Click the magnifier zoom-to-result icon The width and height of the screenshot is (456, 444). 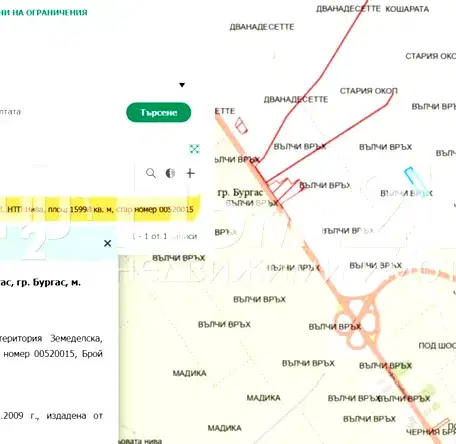point(151,173)
